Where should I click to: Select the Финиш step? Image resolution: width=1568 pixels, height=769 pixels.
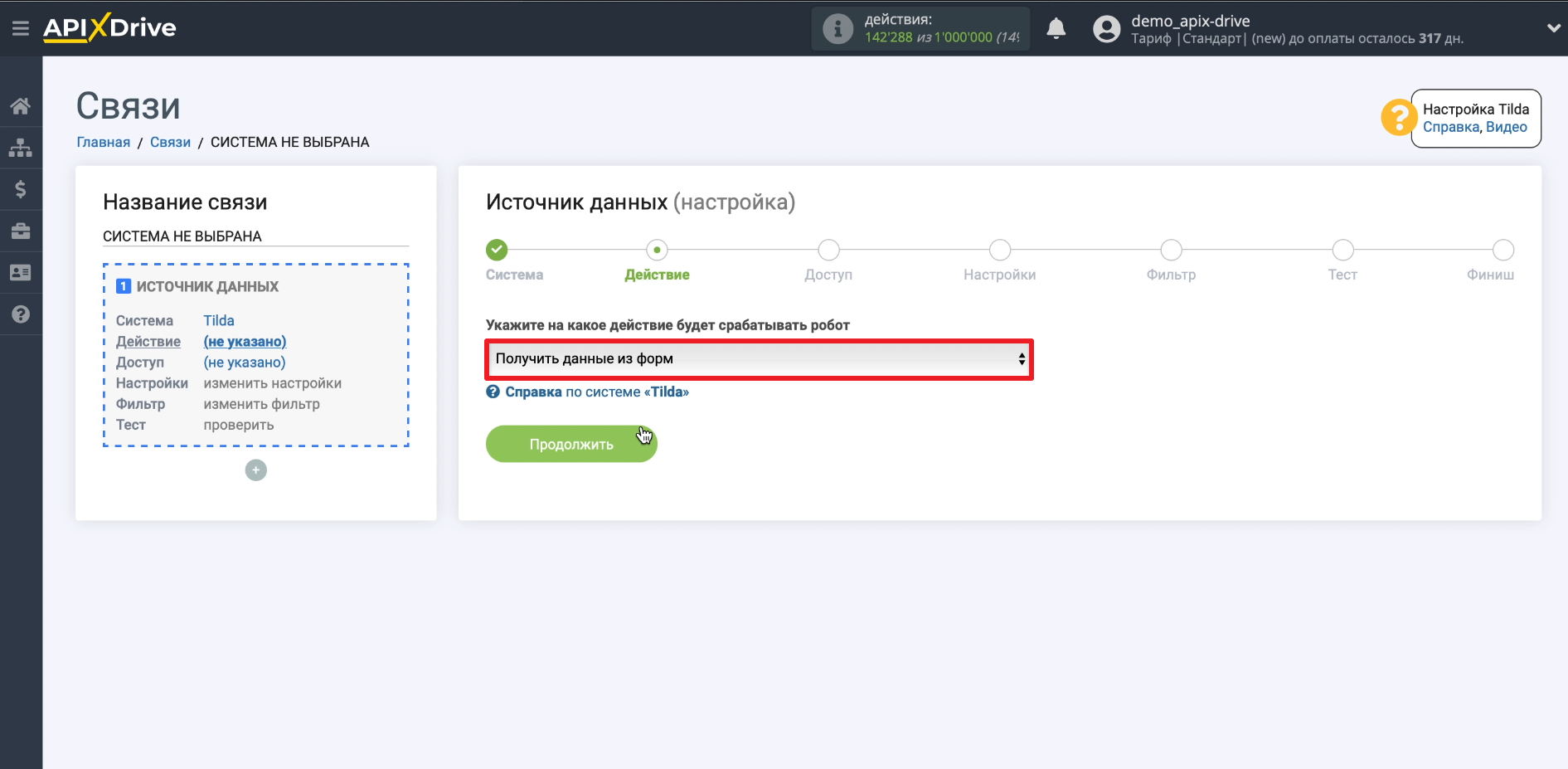[1503, 250]
